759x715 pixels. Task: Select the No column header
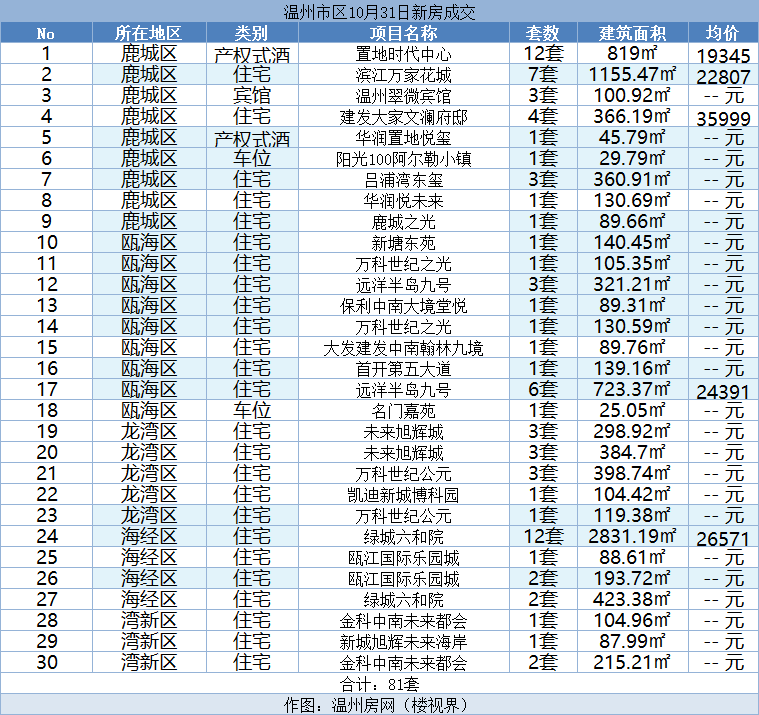tap(46, 33)
